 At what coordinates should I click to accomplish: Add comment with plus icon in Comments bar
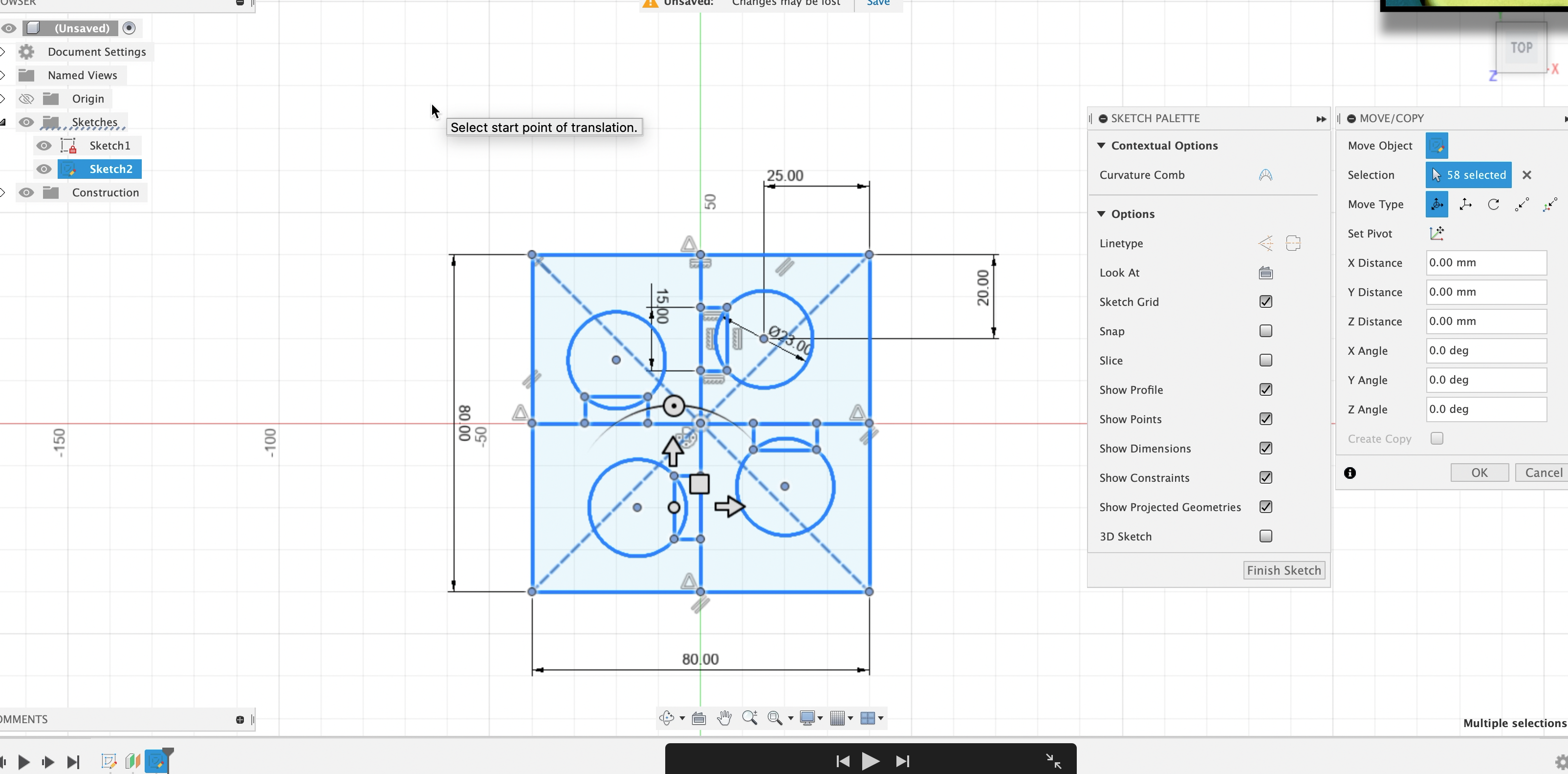coord(240,720)
